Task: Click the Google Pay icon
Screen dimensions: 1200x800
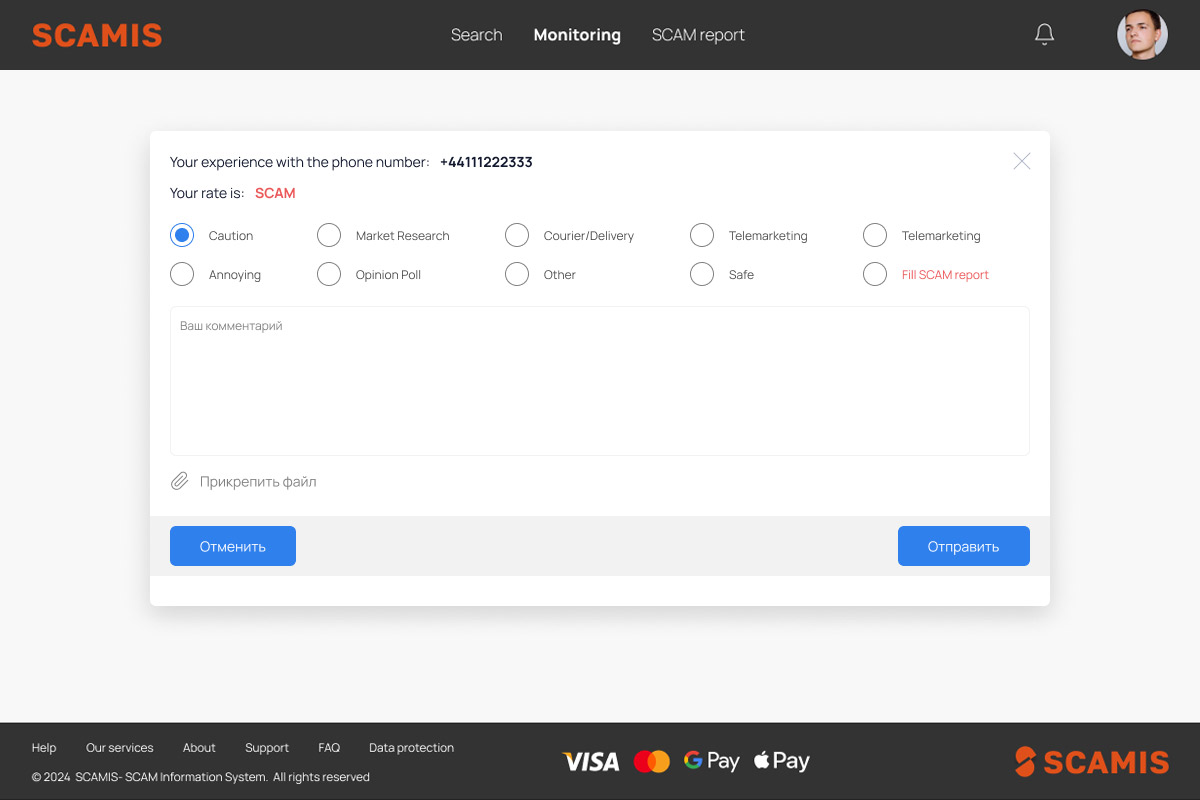Action: click(711, 761)
